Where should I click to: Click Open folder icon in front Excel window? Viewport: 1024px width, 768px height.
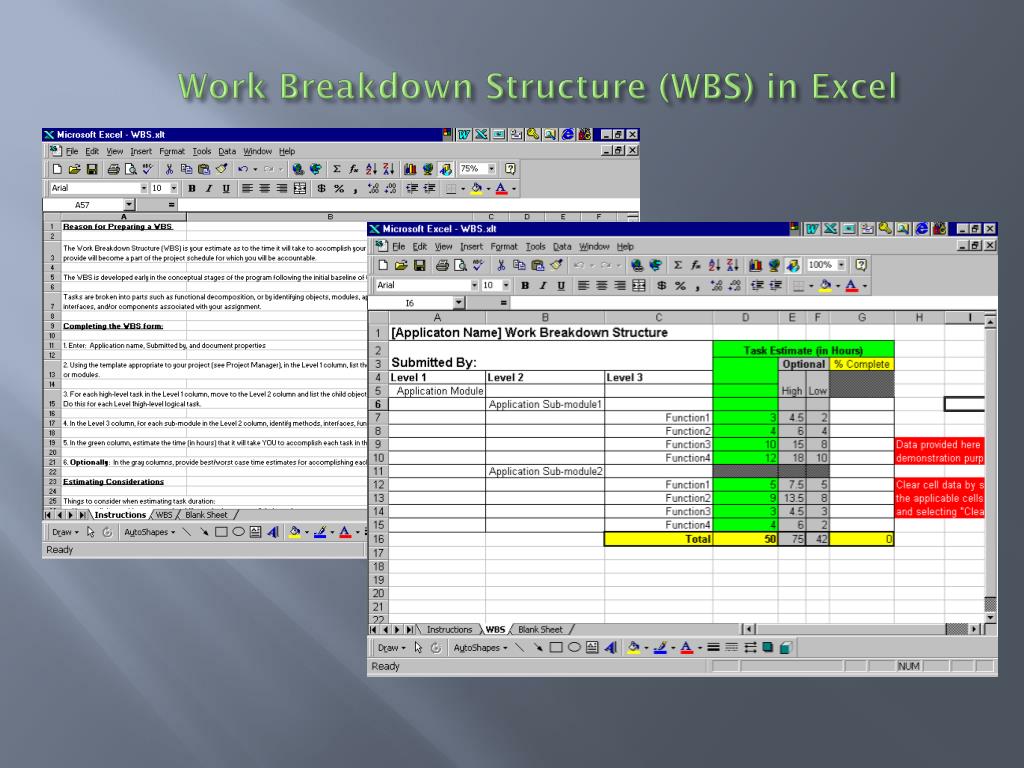click(401, 265)
